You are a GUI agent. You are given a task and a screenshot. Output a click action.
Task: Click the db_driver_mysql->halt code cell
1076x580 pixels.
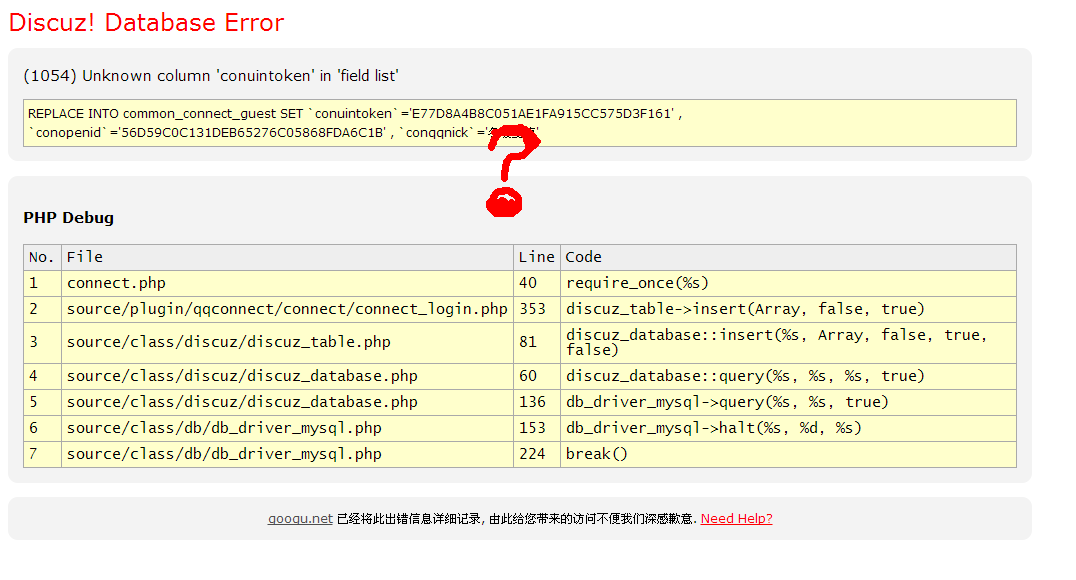point(788,428)
